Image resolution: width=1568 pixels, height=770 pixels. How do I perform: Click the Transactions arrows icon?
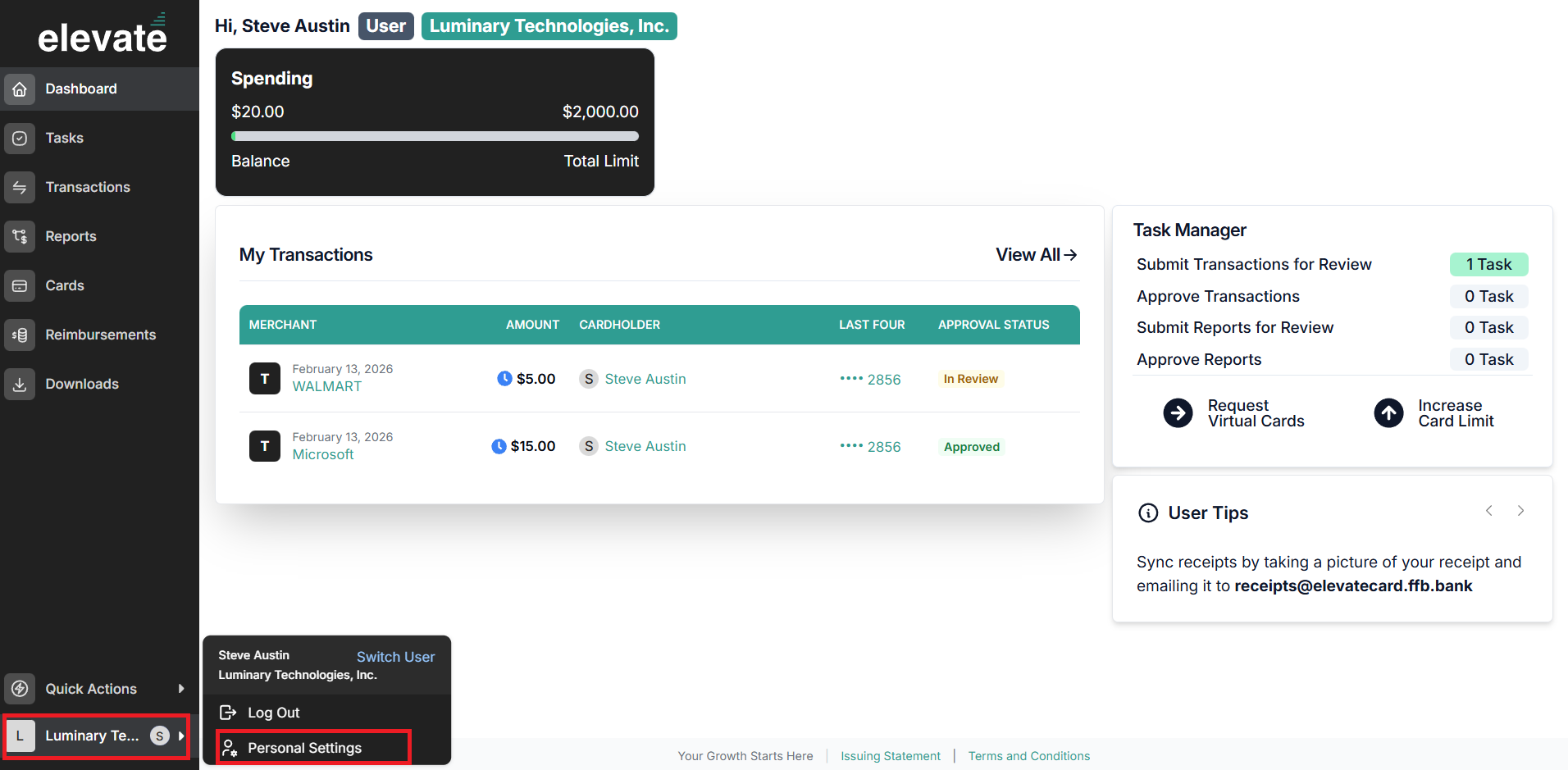click(20, 187)
